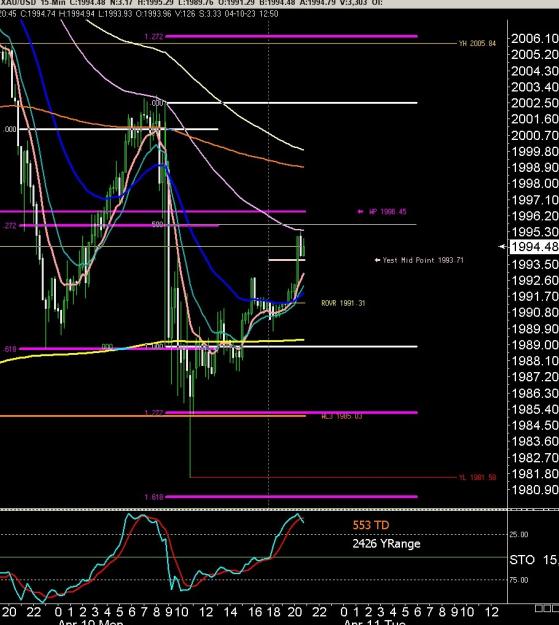Select the 1.272 Fibonacci label below YH line

[154, 37]
